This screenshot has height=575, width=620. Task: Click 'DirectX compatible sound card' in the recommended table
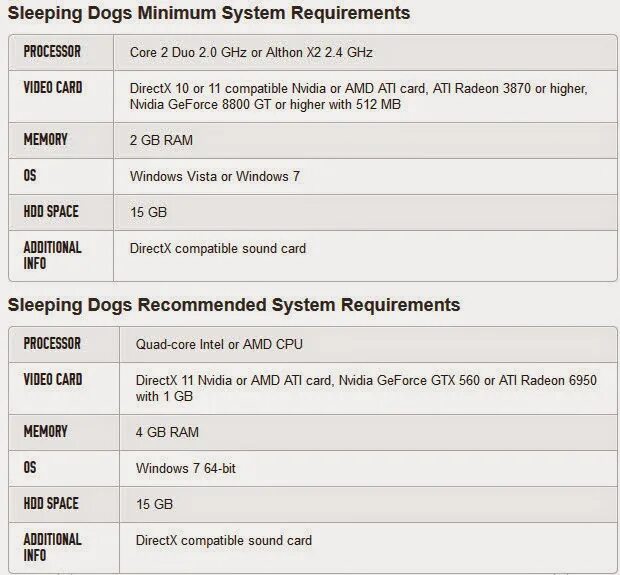[224, 541]
